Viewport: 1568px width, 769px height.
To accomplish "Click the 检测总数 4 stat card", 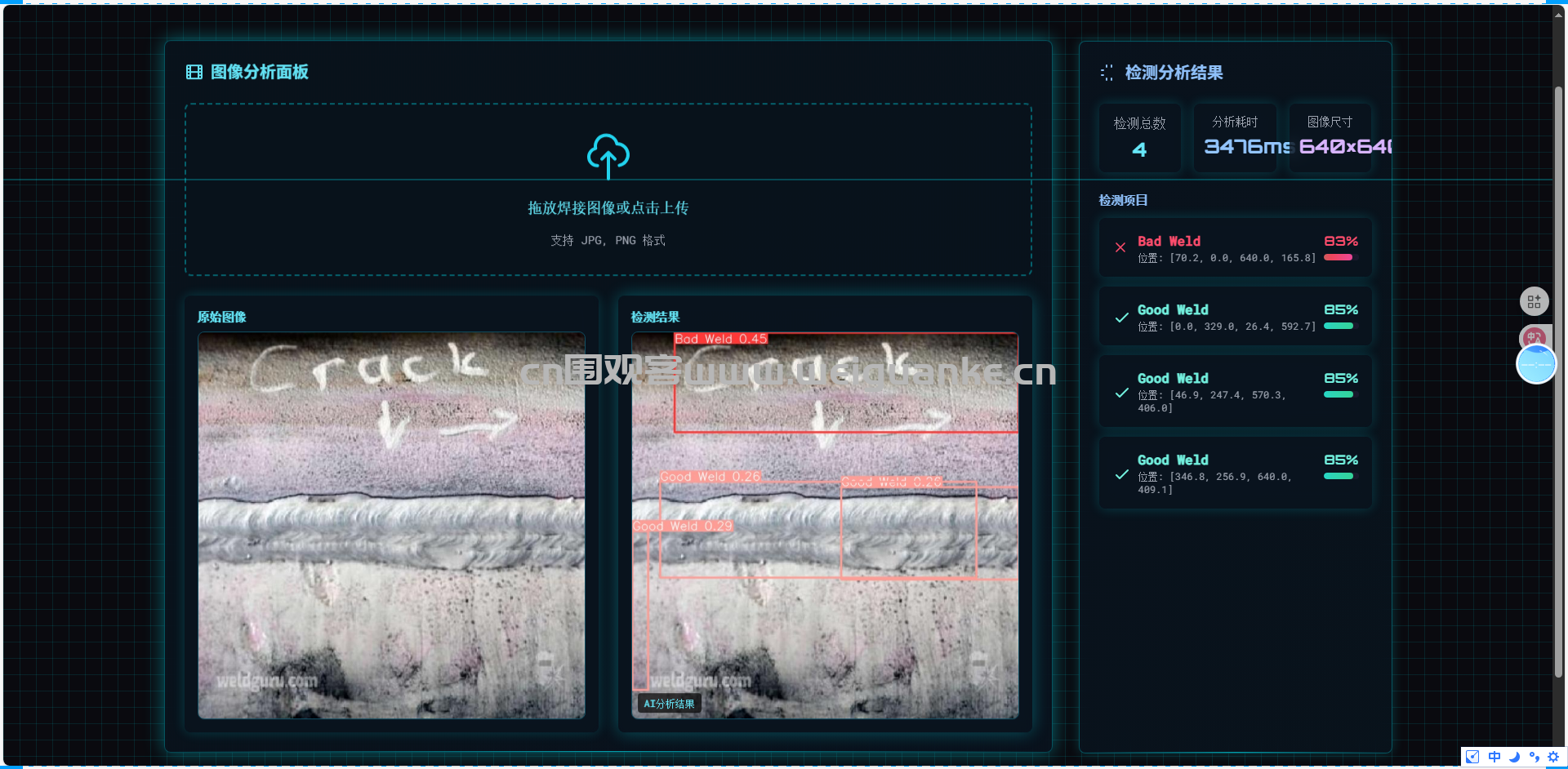I will pos(1139,137).
